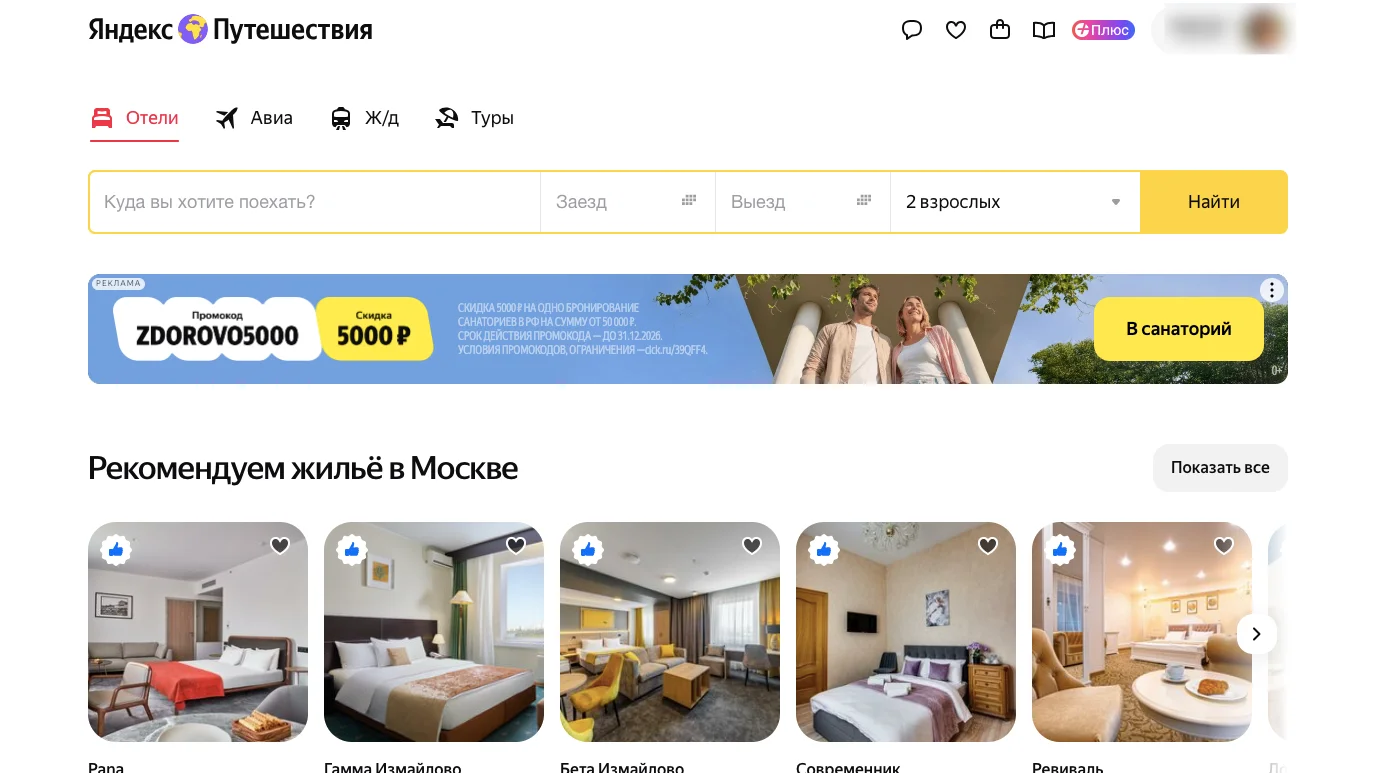The height and width of the screenshot is (773, 1374).
Task: Focus the Куда вы хотите поехать field
Action: [x=315, y=202]
